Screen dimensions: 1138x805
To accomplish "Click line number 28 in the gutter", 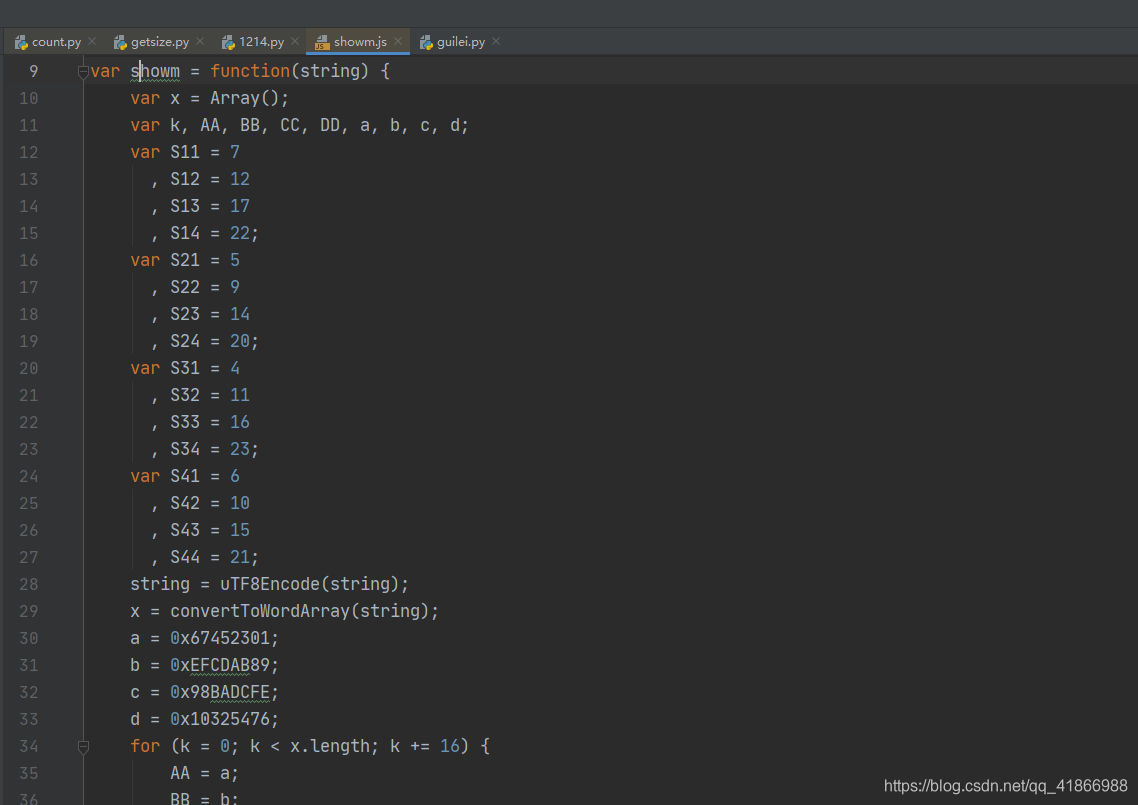I will pos(28,584).
